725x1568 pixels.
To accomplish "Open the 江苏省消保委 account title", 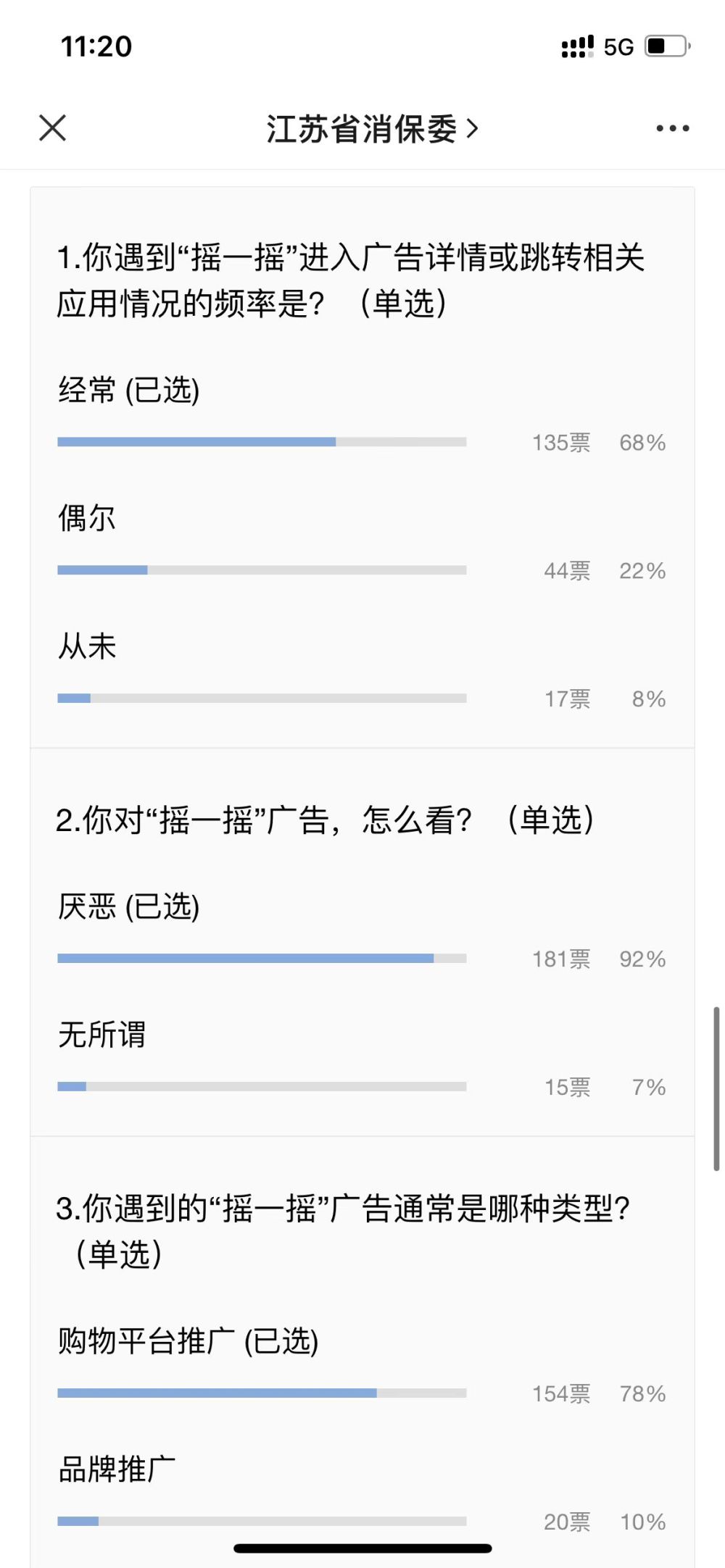I will point(361,129).
